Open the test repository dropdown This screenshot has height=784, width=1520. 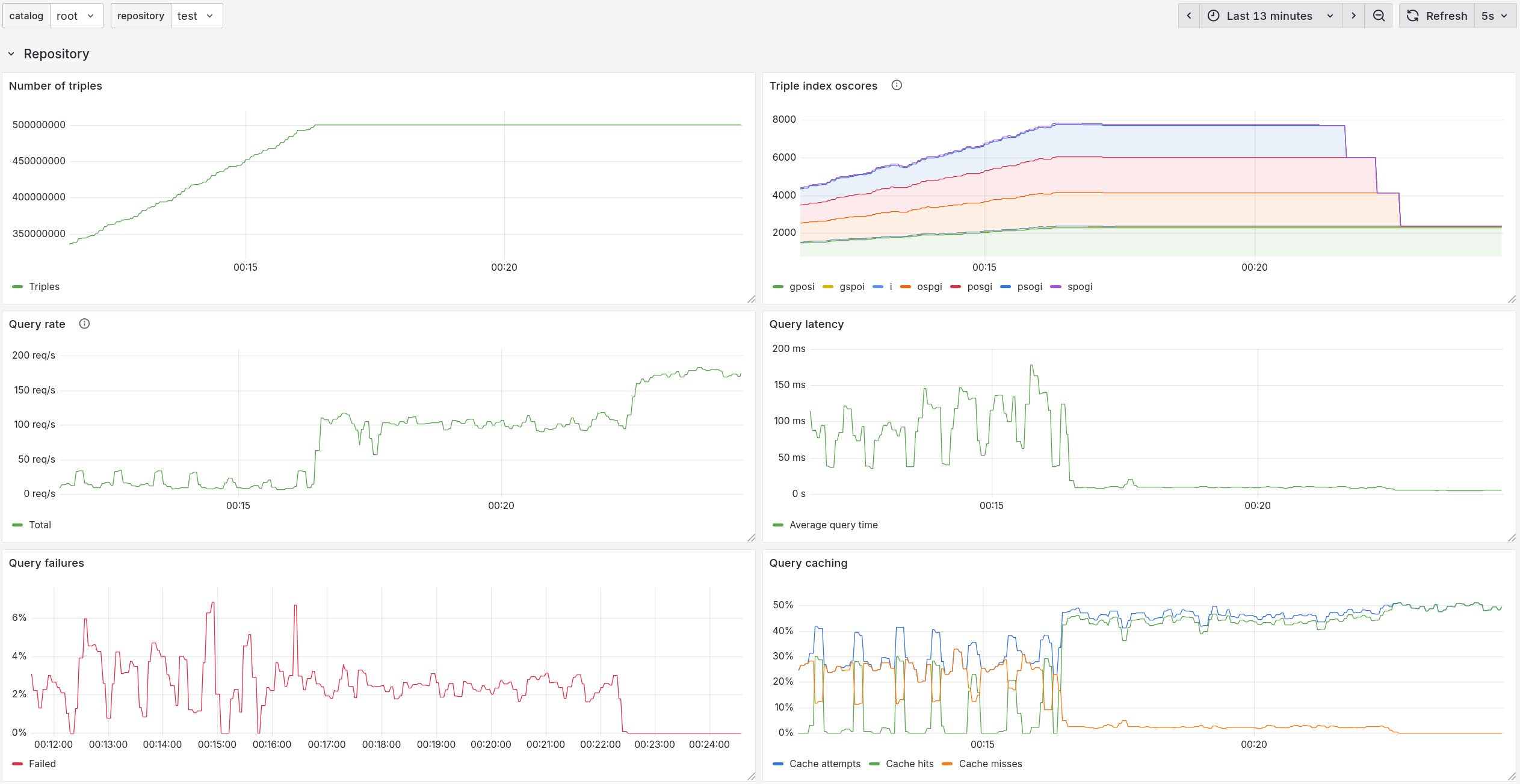[x=197, y=16]
